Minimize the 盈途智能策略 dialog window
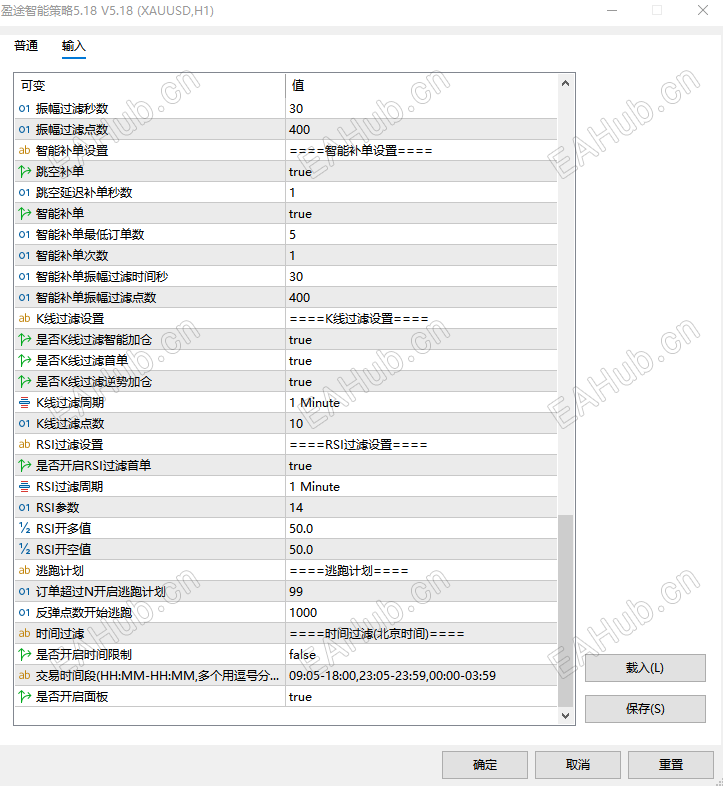Image resolution: width=723 pixels, height=786 pixels. tap(612, 10)
